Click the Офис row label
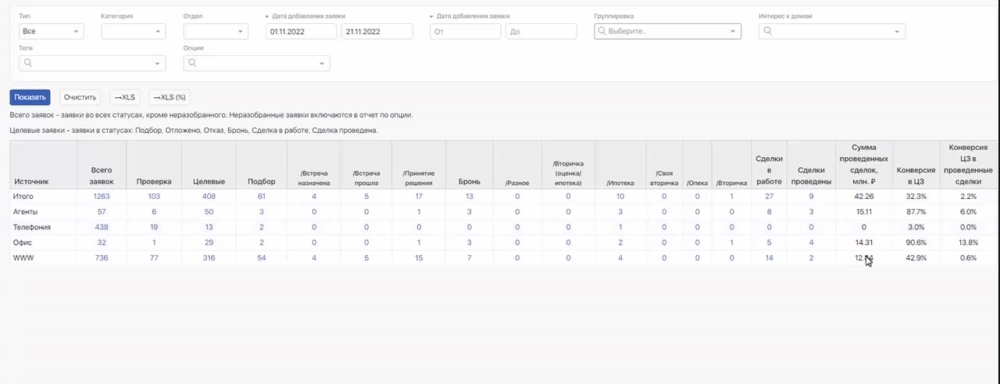 (22, 242)
